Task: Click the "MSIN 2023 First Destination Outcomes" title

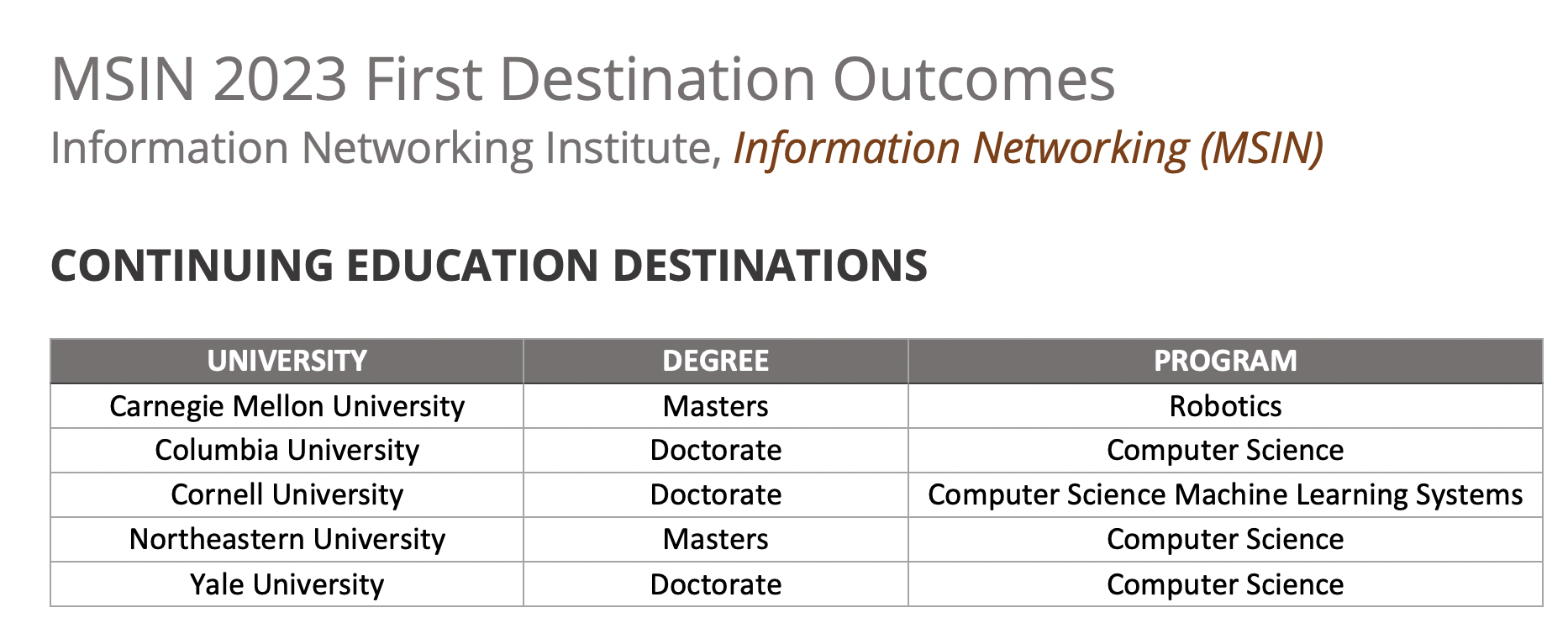Action: click(x=582, y=80)
